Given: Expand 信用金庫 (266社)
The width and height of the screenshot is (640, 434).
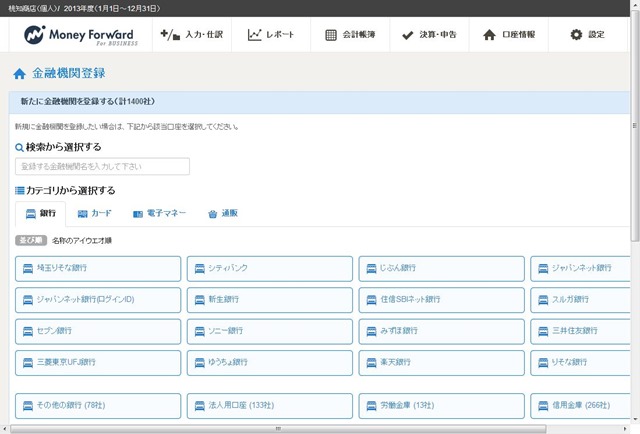Looking at the screenshot, I should [580, 406].
